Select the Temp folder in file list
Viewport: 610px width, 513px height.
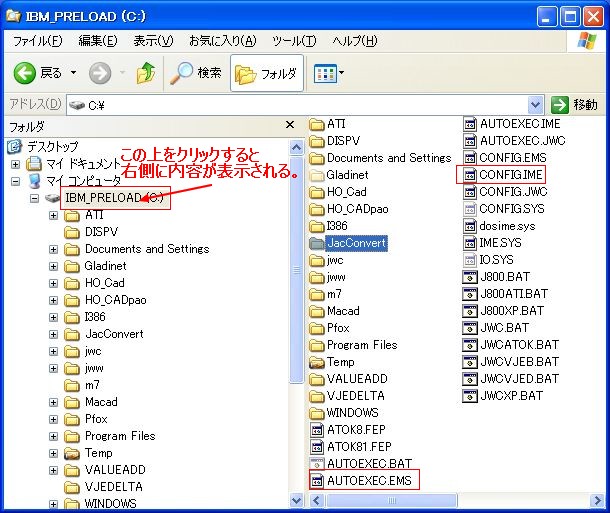coord(340,362)
